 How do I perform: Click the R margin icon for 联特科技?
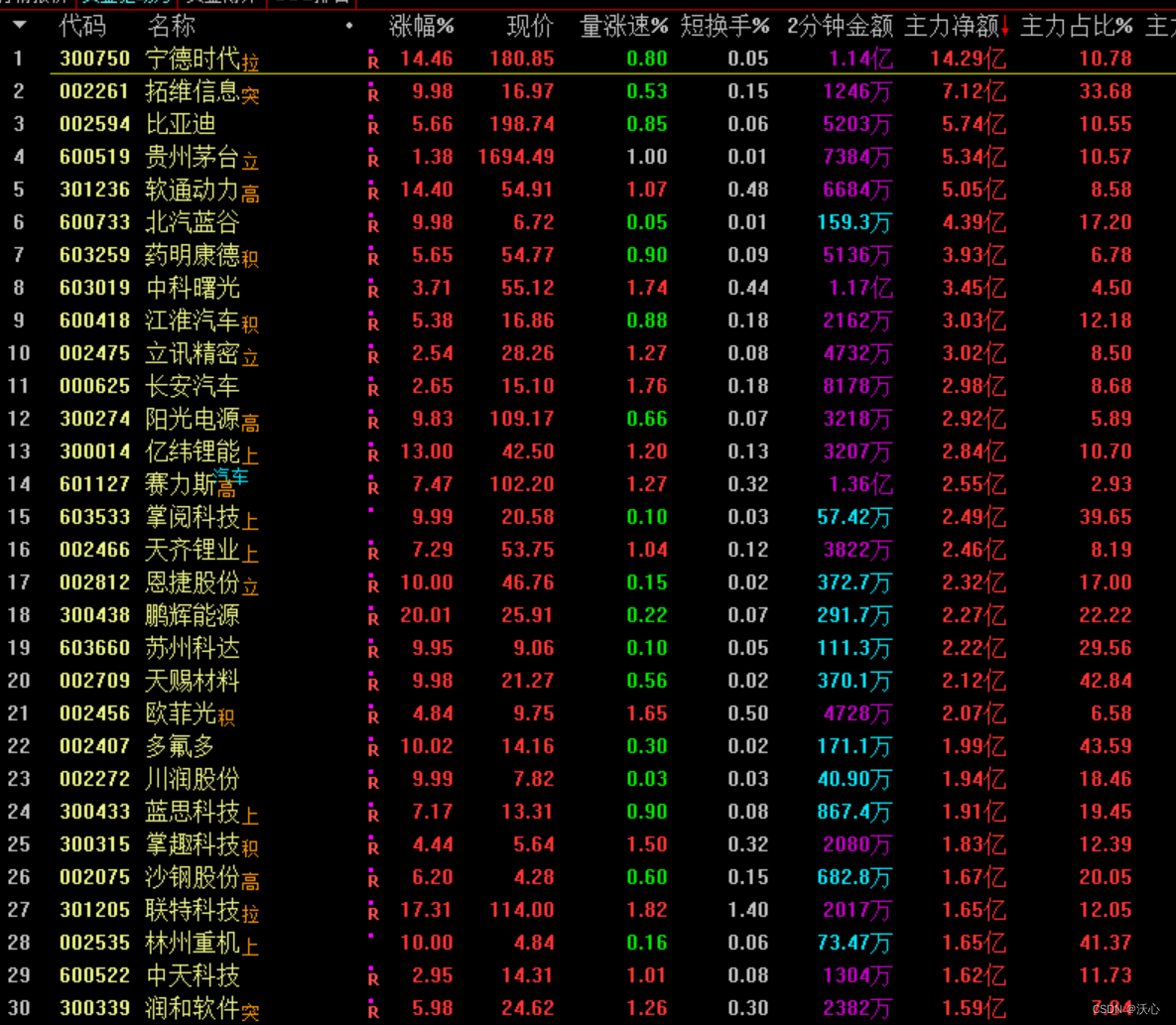[373, 912]
